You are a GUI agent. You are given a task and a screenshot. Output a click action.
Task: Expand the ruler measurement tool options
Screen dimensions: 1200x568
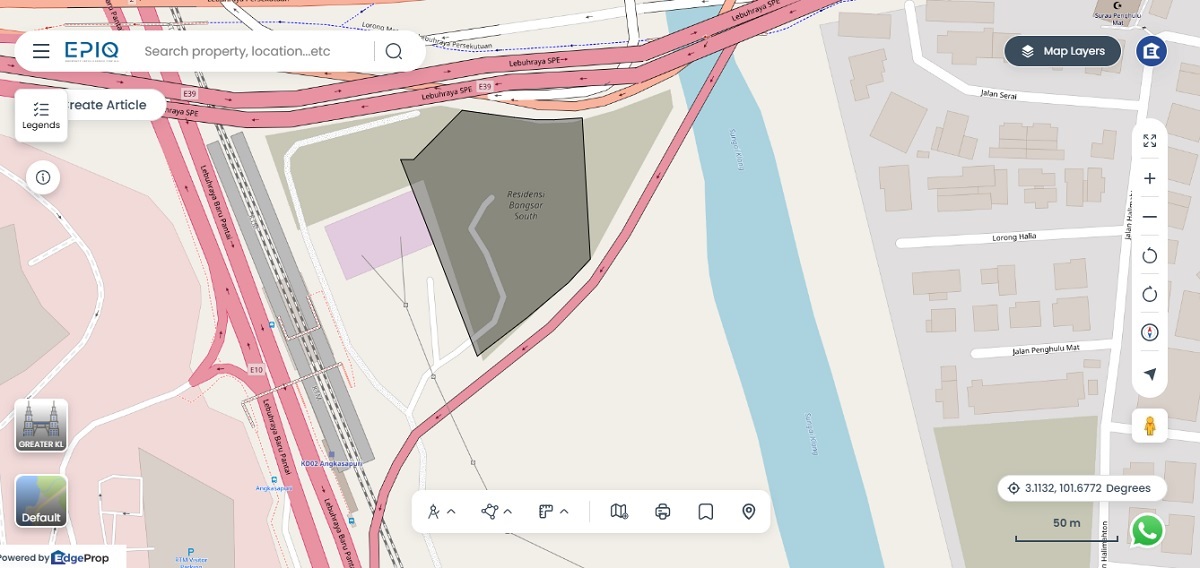coord(553,512)
